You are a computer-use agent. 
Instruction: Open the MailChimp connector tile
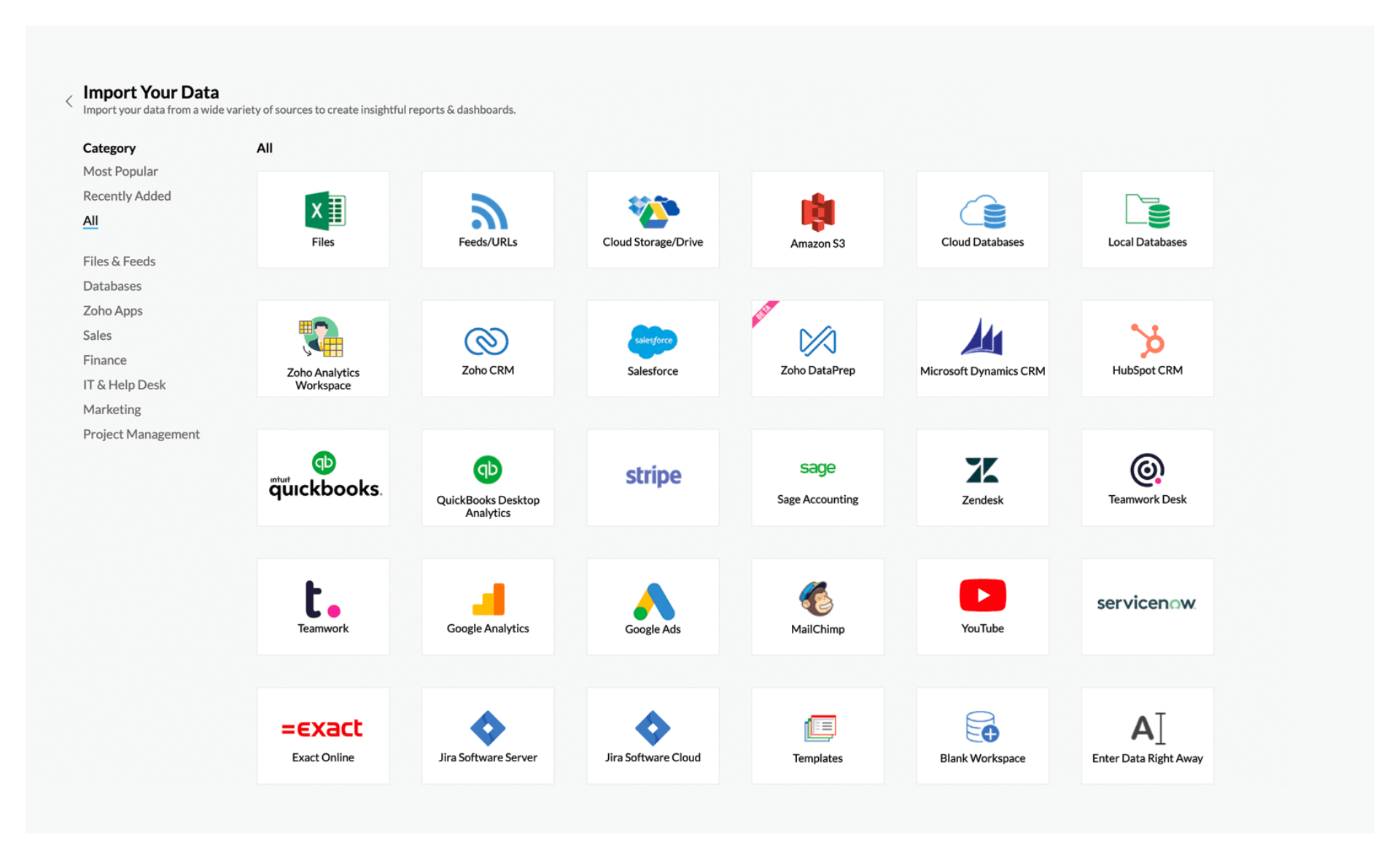pos(817,607)
